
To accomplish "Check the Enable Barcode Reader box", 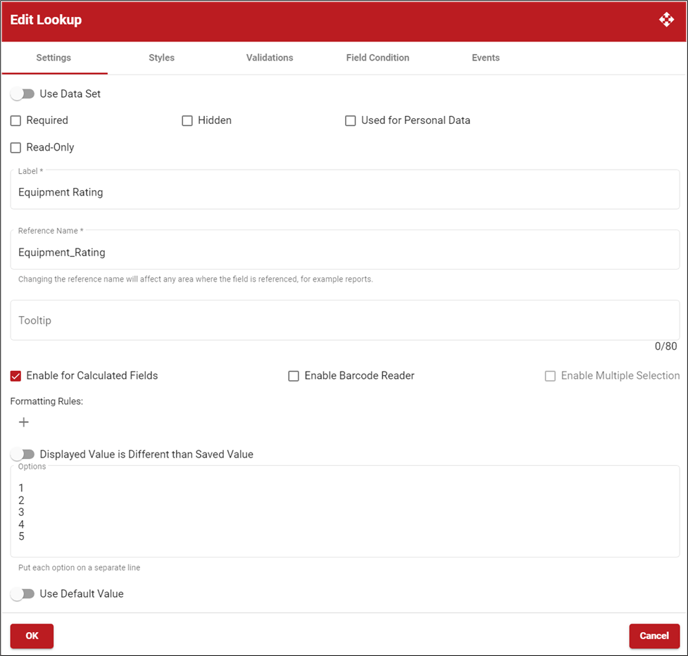I will tap(294, 376).
